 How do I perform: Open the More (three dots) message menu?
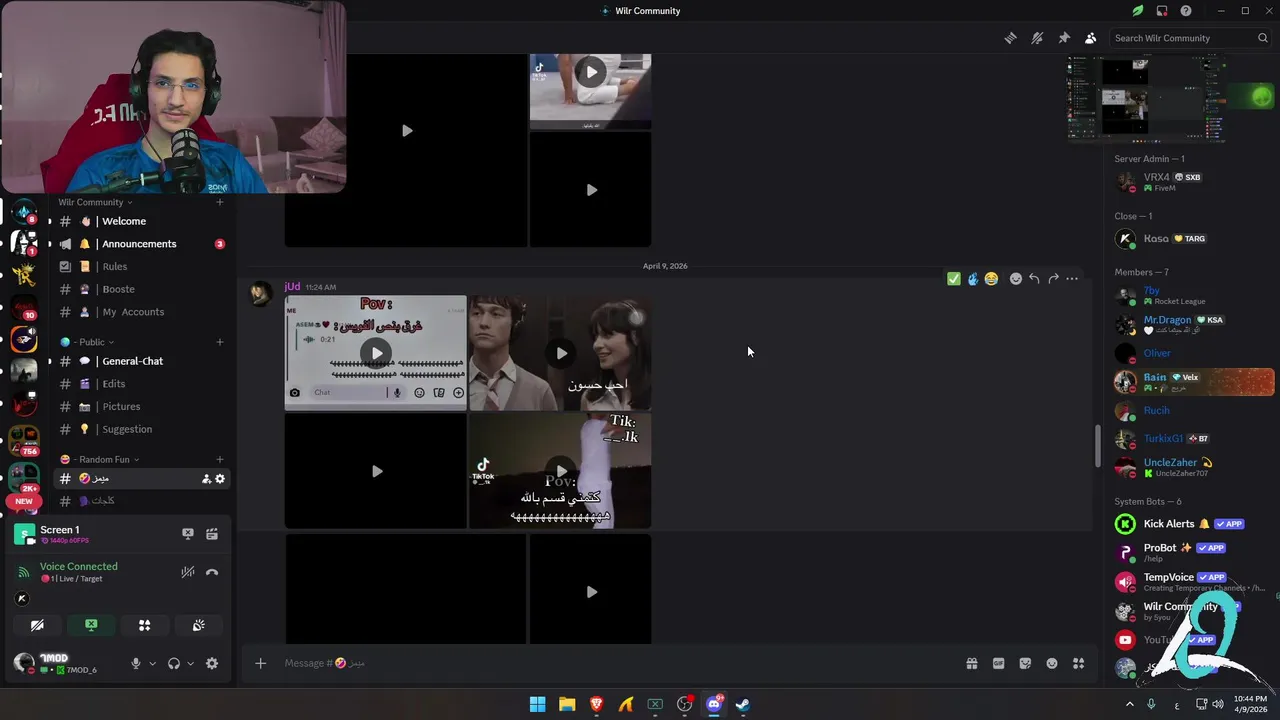[x=1072, y=279]
